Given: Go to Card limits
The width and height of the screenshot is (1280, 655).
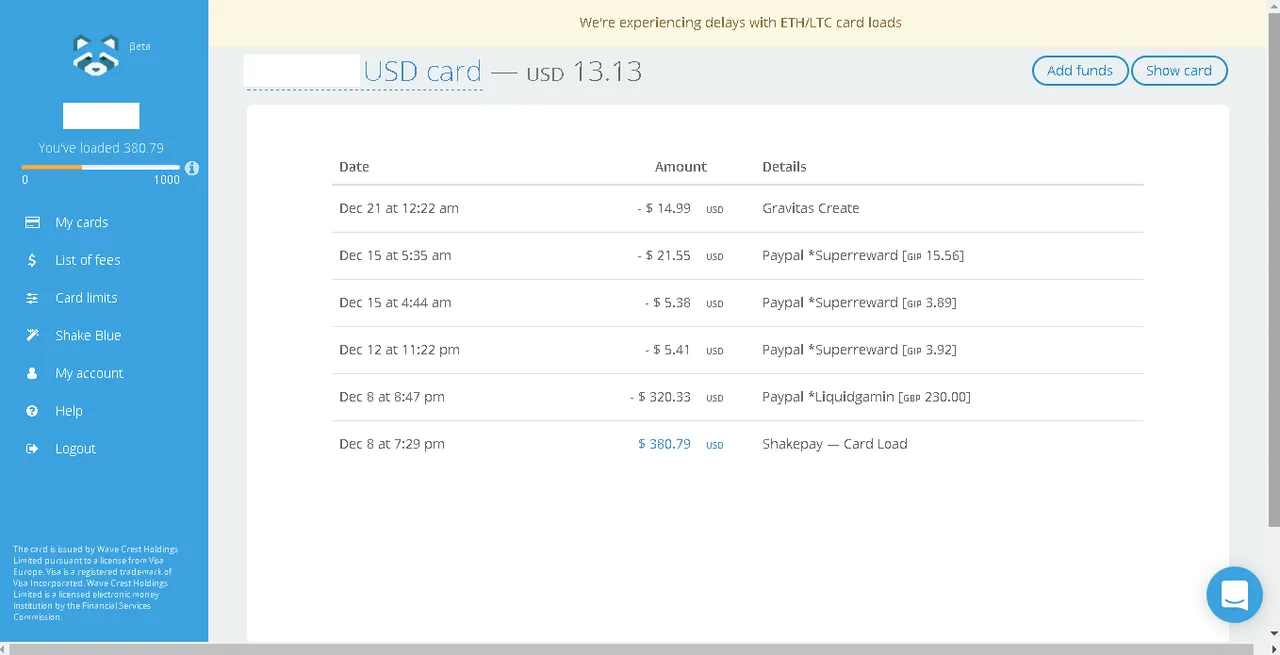Looking at the screenshot, I should pos(86,298).
